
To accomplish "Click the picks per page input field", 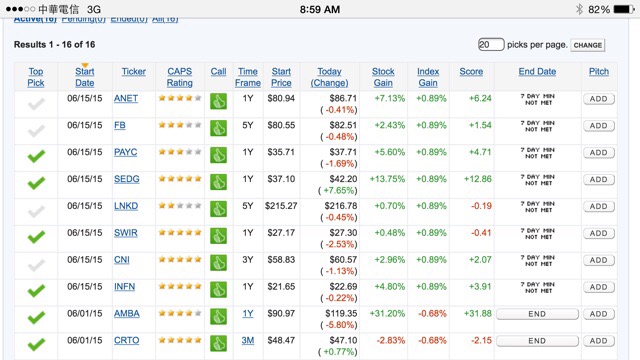I will (491, 44).
